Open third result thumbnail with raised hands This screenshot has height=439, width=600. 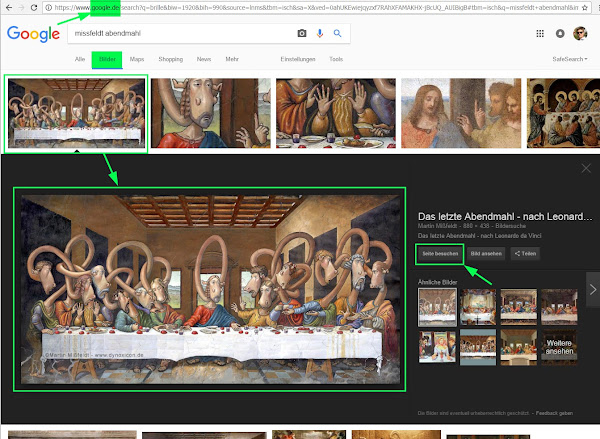tap(336, 113)
